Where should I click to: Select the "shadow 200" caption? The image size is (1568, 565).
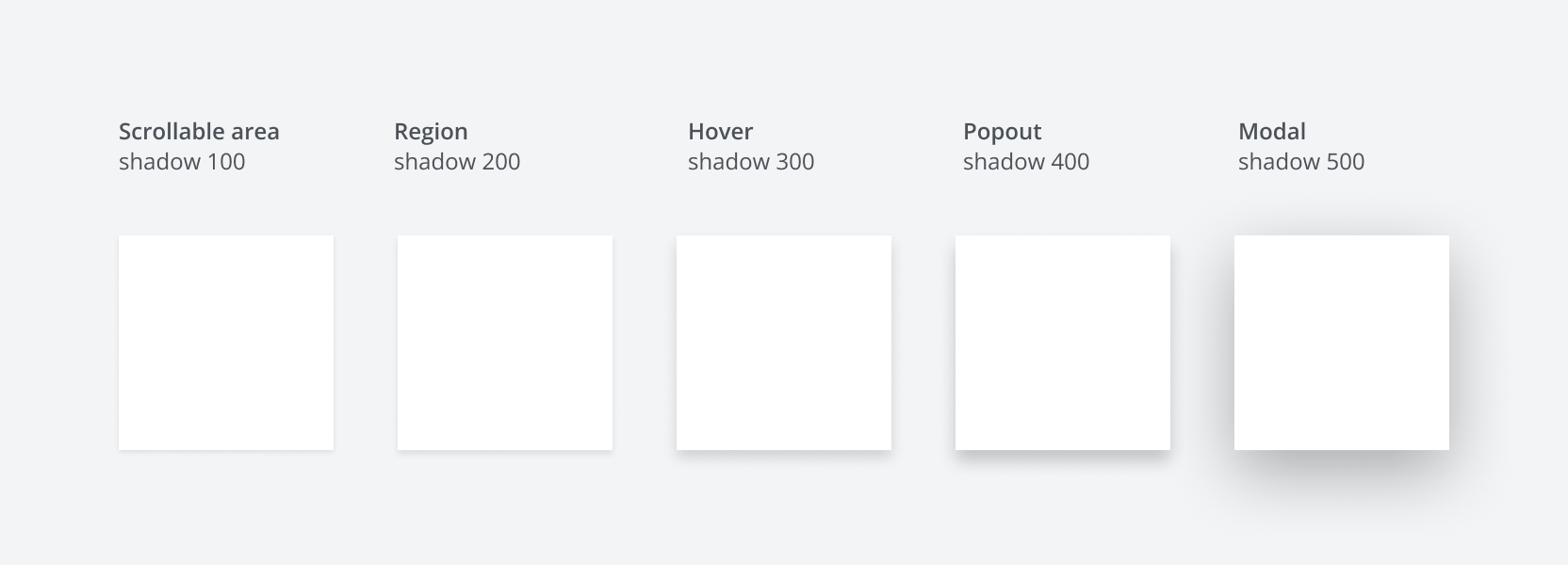pyautogui.click(x=457, y=162)
